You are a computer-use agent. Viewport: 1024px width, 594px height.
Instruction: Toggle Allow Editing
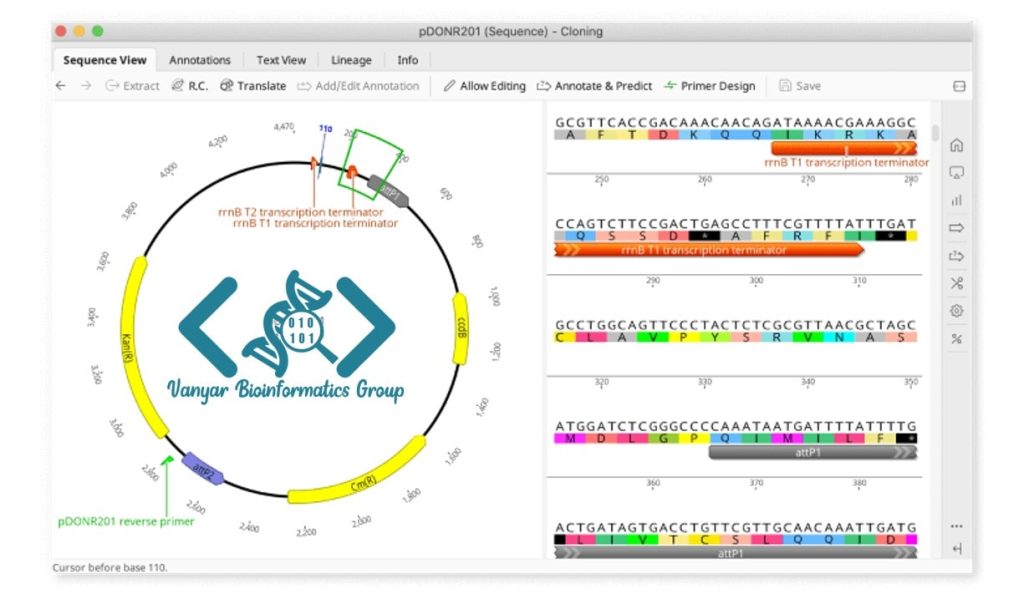484,86
